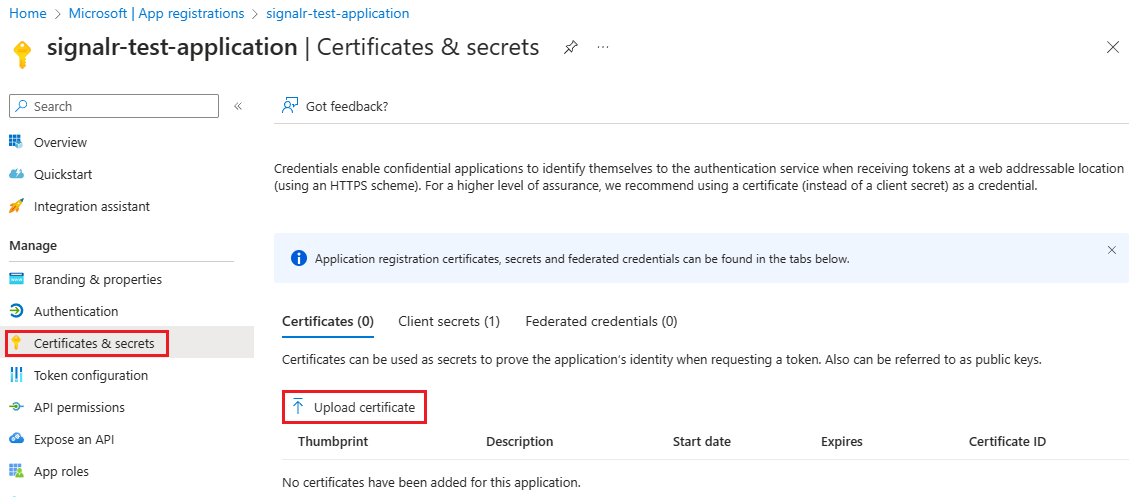1142x497 pixels.
Task: Click the Integration assistant rocket icon
Action: (16, 206)
